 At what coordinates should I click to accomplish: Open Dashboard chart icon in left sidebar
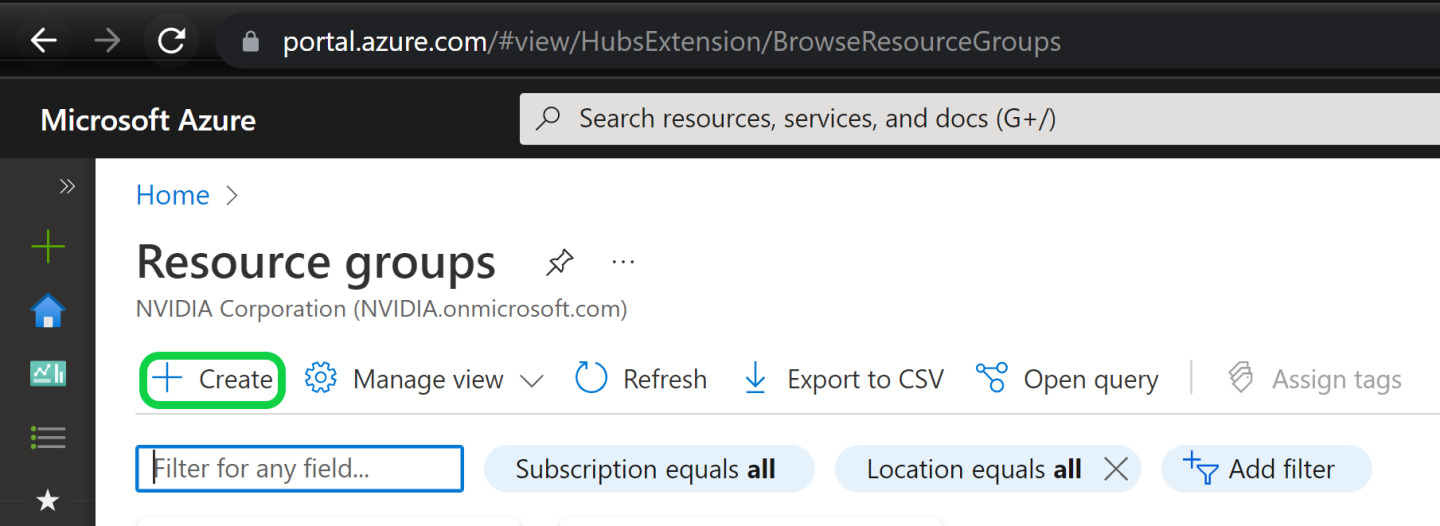point(48,374)
